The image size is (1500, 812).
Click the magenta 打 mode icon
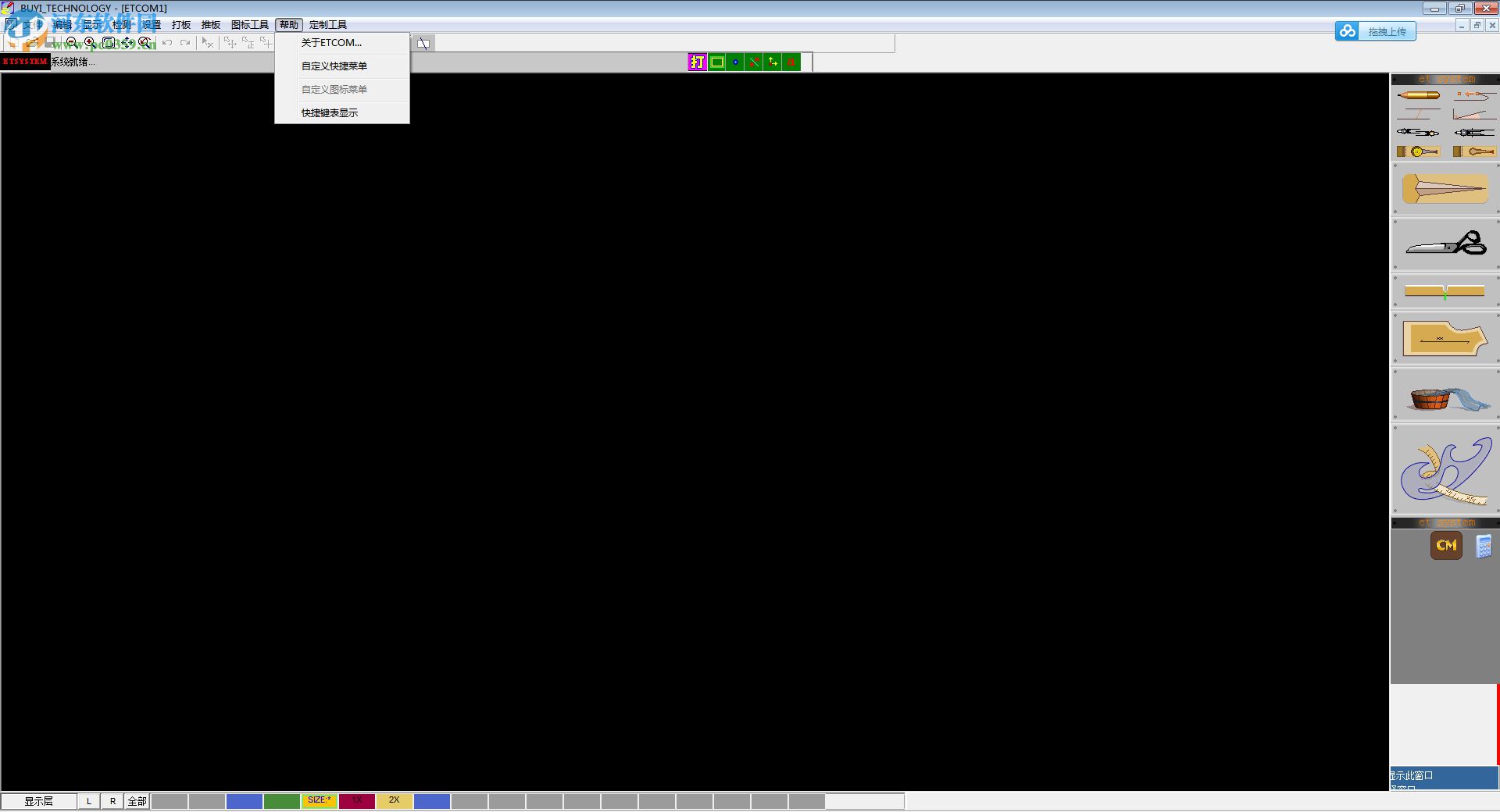(698, 62)
